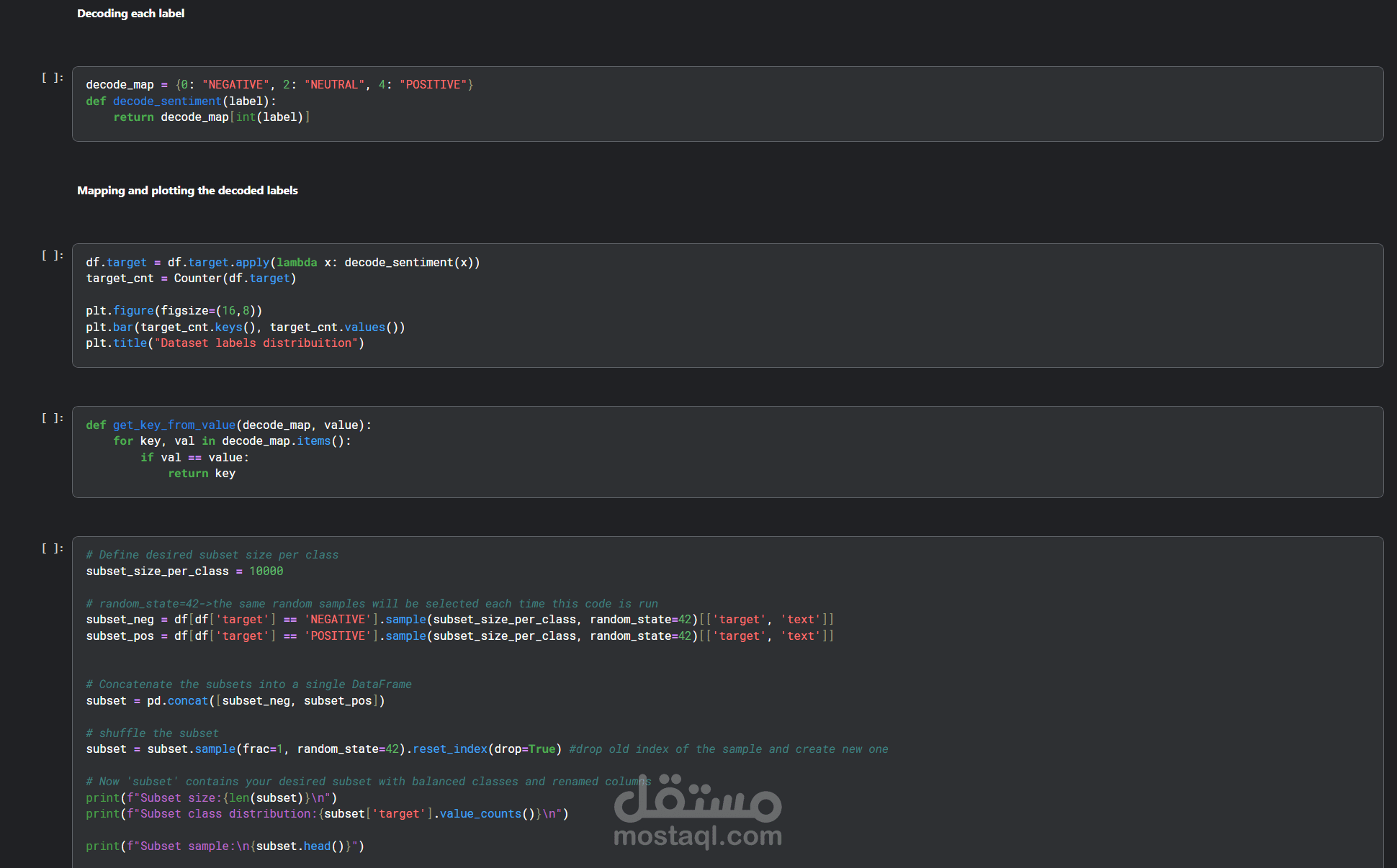
Task: Select 'Mapping and plotting the decoded labels' heading
Action: click(x=187, y=191)
